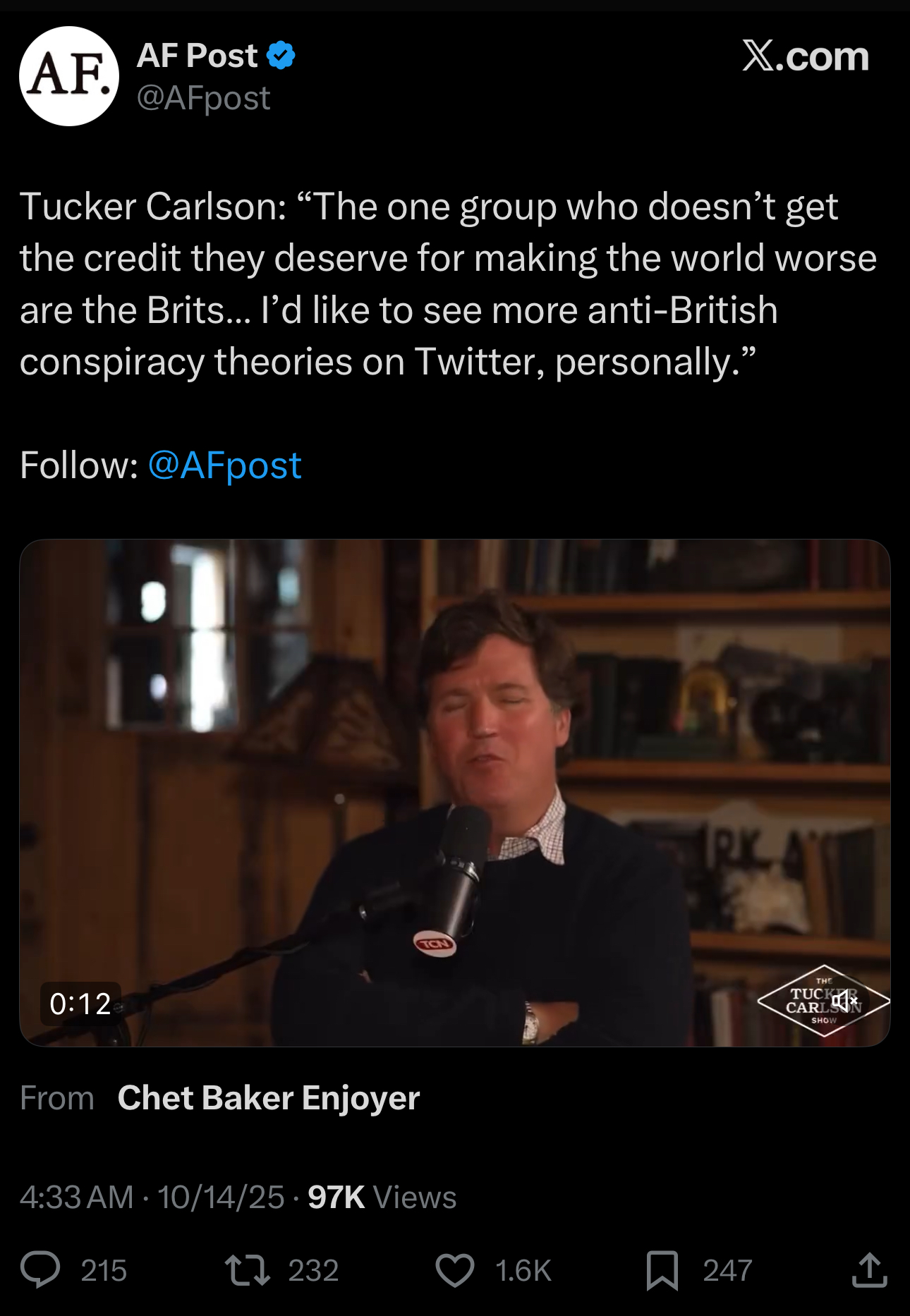
Task: Click the 247 bookmarks count
Action: tap(727, 1271)
